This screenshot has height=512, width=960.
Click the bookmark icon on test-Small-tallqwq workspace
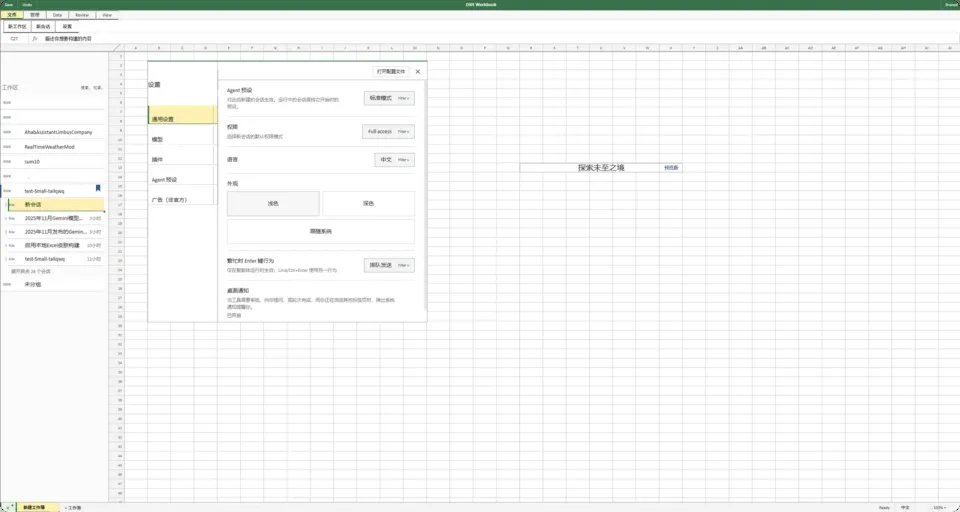click(x=98, y=189)
